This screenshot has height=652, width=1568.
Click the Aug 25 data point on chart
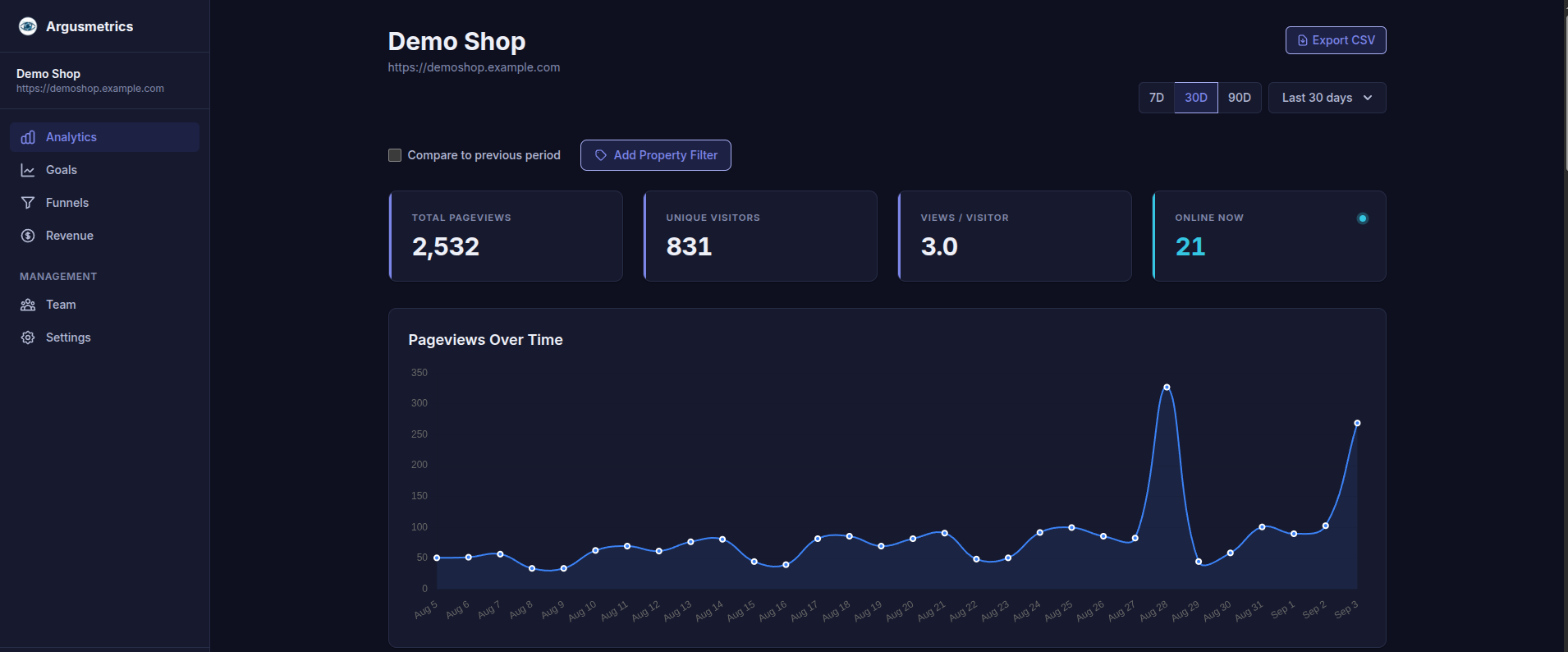[x=1071, y=527]
